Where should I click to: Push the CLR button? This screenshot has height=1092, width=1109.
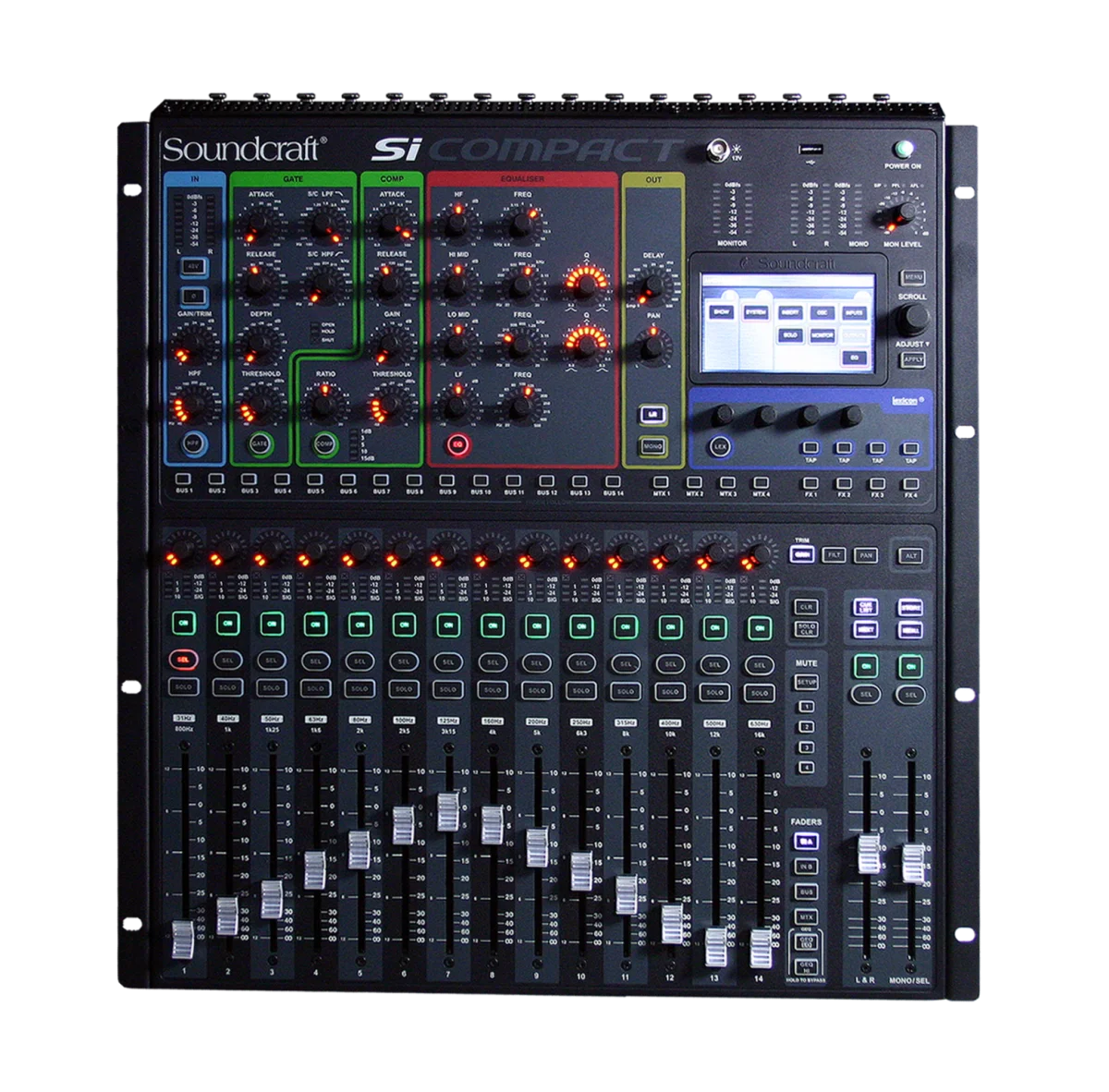tap(806, 607)
